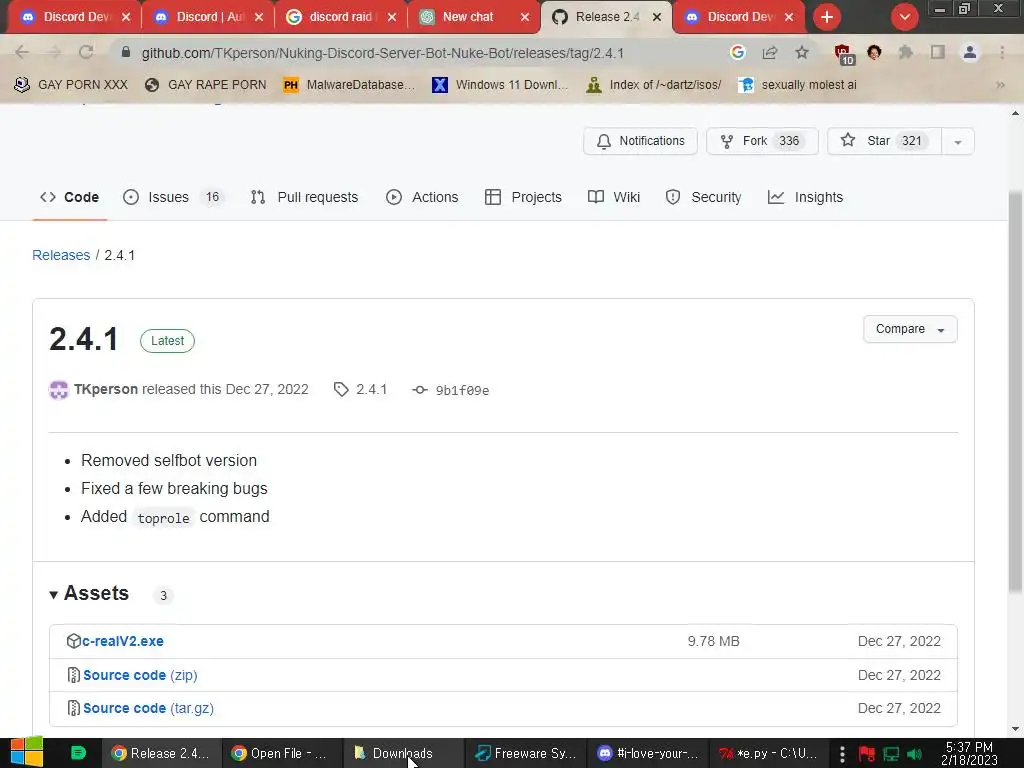The width and height of the screenshot is (1024, 768).
Task: Close the New chat tab
Action: 525,17
